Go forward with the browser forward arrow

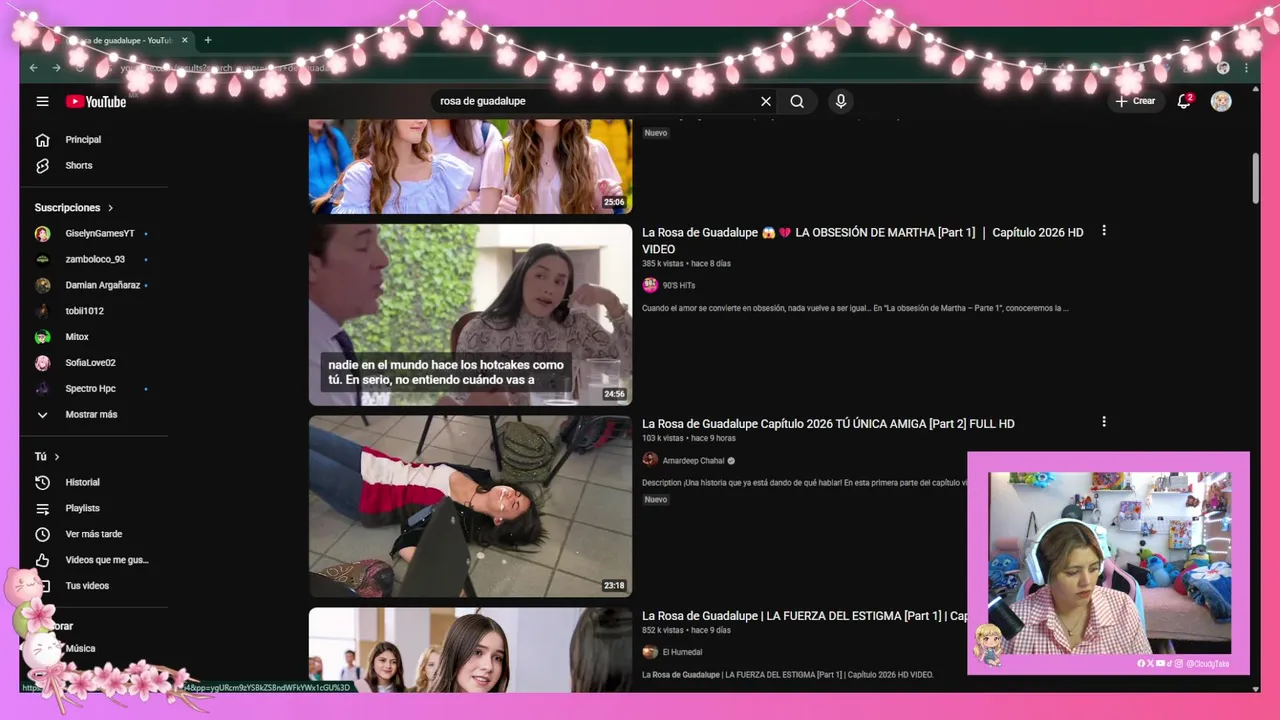(56, 68)
